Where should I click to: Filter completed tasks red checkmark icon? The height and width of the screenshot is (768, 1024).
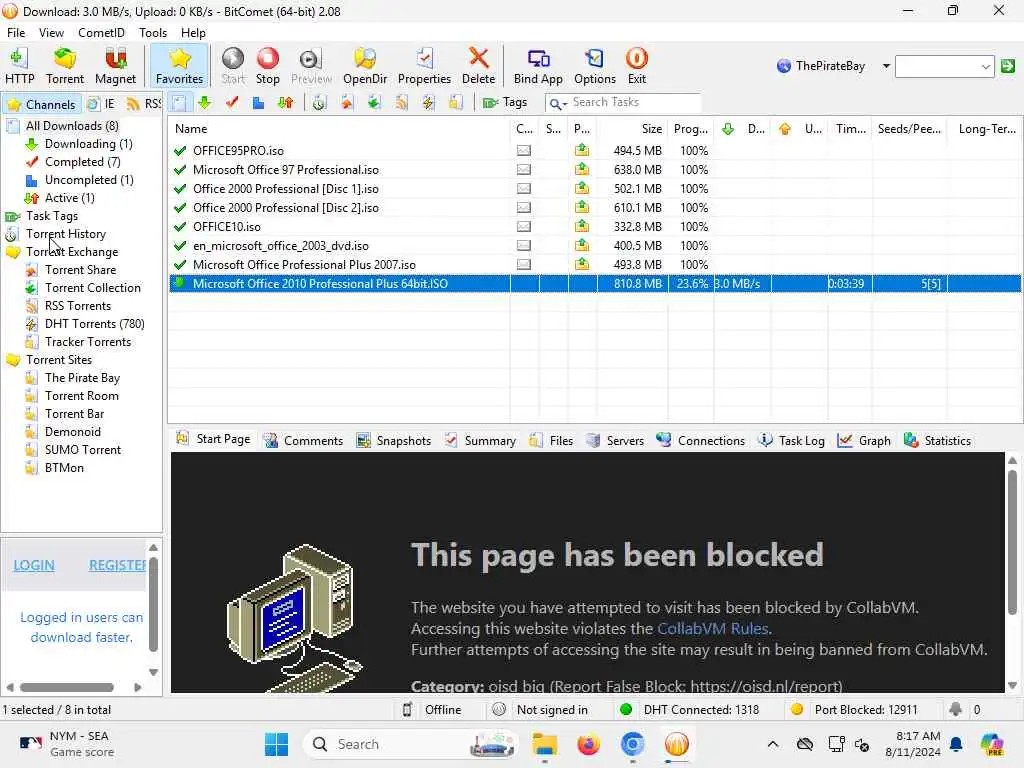click(x=232, y=103)
